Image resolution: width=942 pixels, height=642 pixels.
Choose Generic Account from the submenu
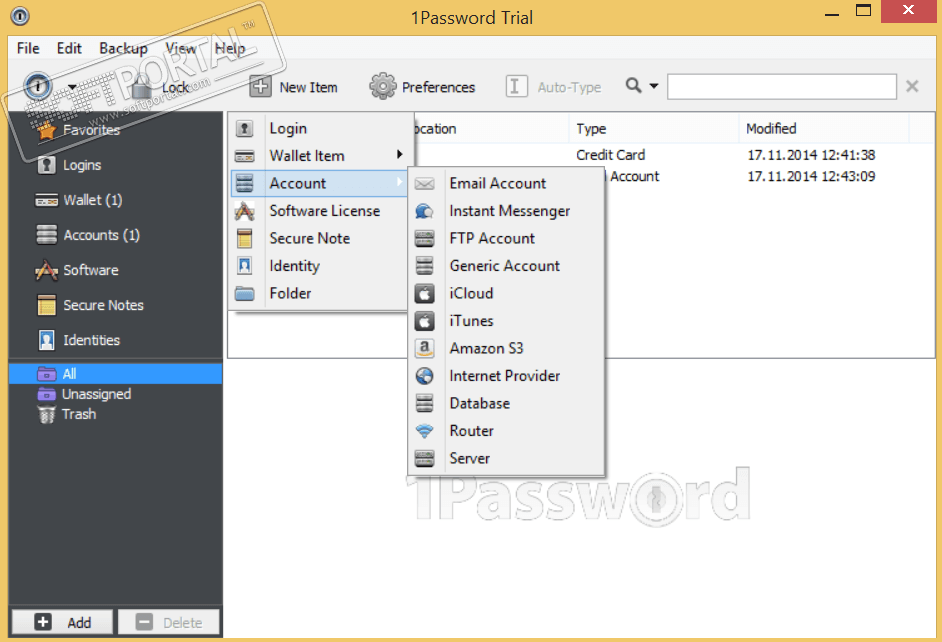click(x=505, y=265)
